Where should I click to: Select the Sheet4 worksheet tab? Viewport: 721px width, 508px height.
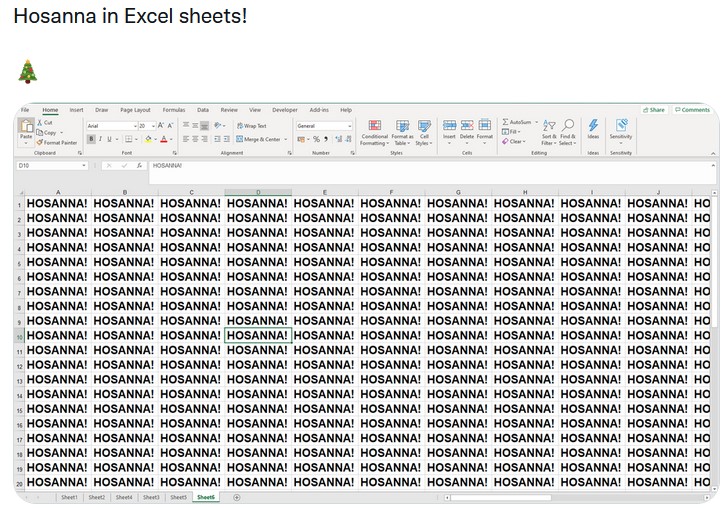[x=124, y=497]
